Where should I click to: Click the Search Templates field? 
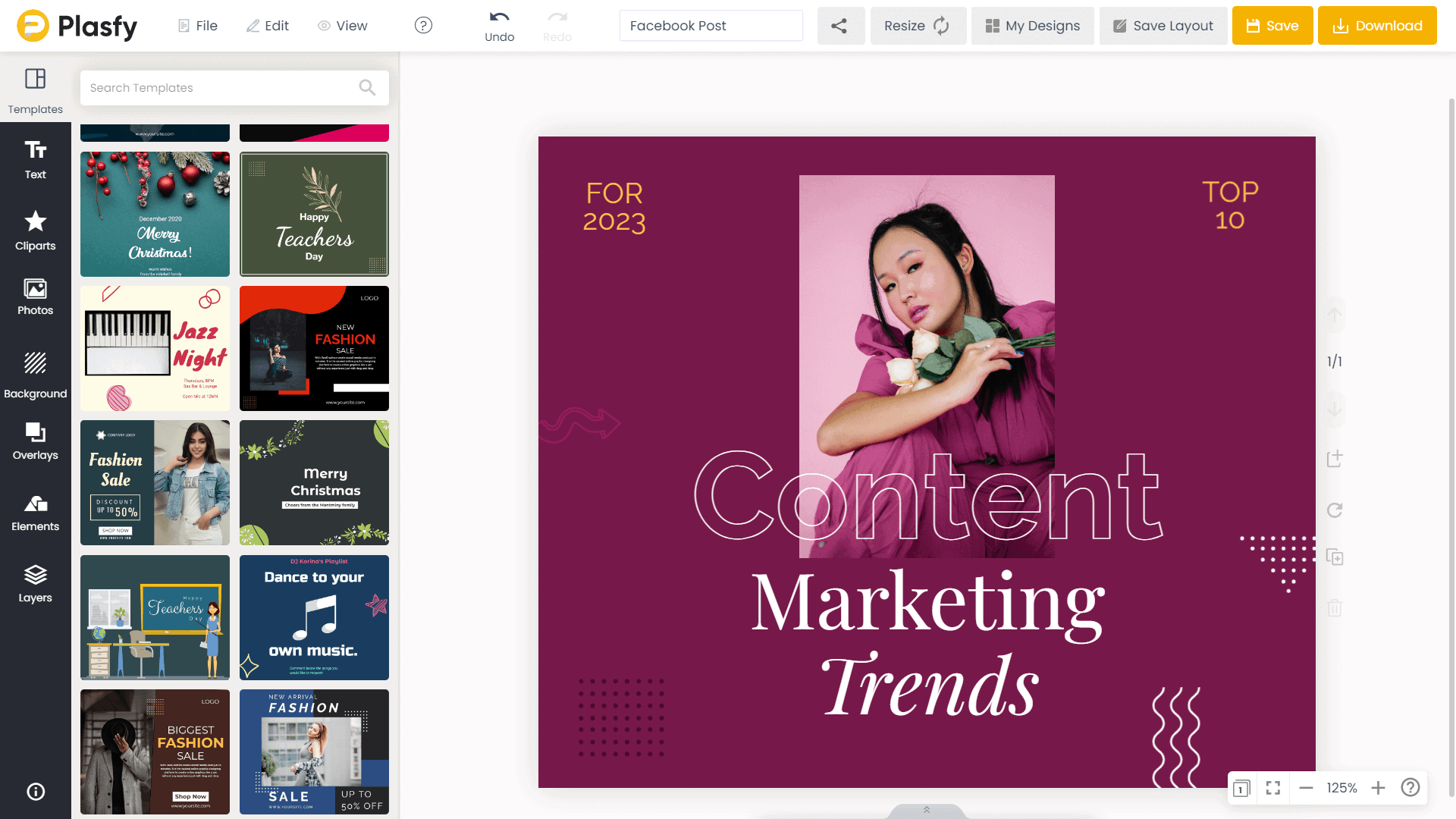220,88
